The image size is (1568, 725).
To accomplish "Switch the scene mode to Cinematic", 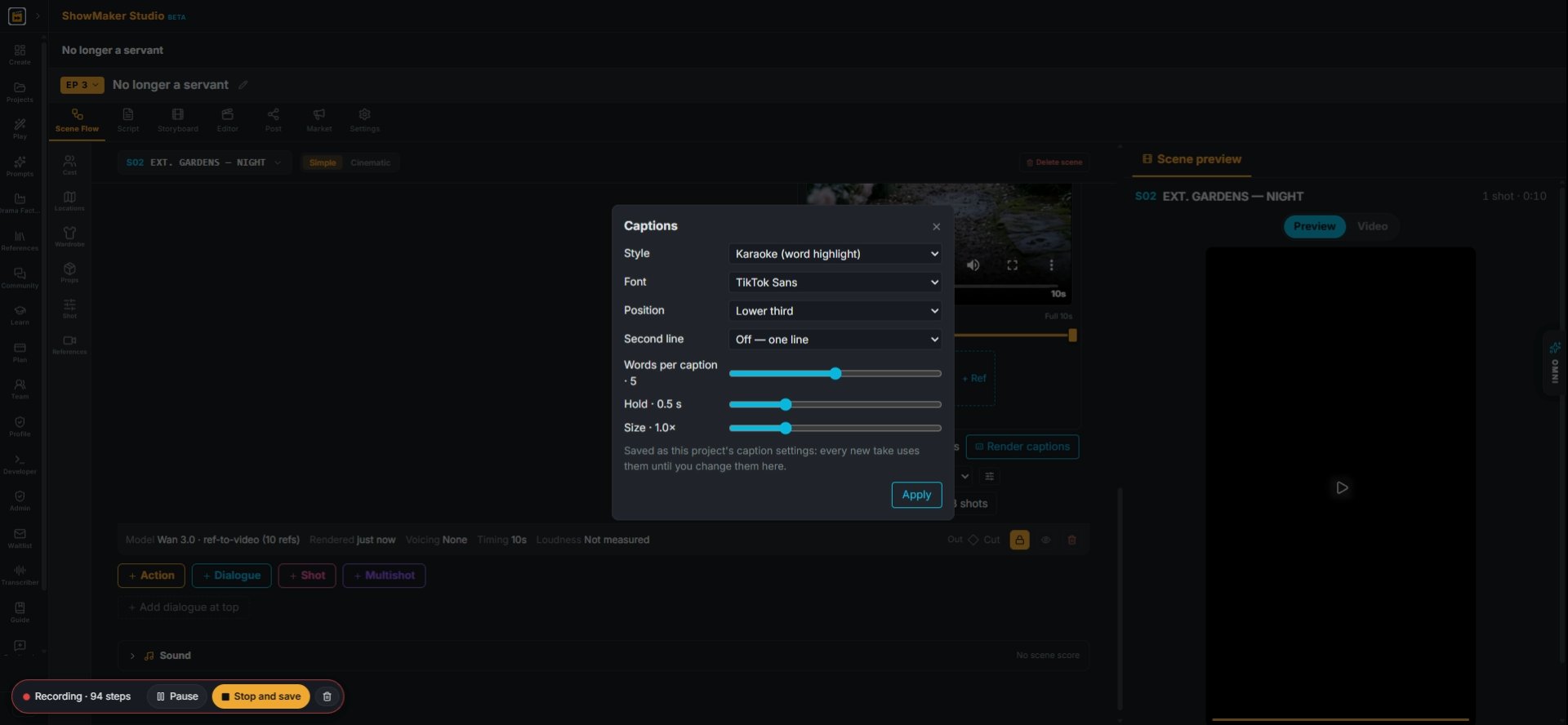I will [x=371, y=162].
